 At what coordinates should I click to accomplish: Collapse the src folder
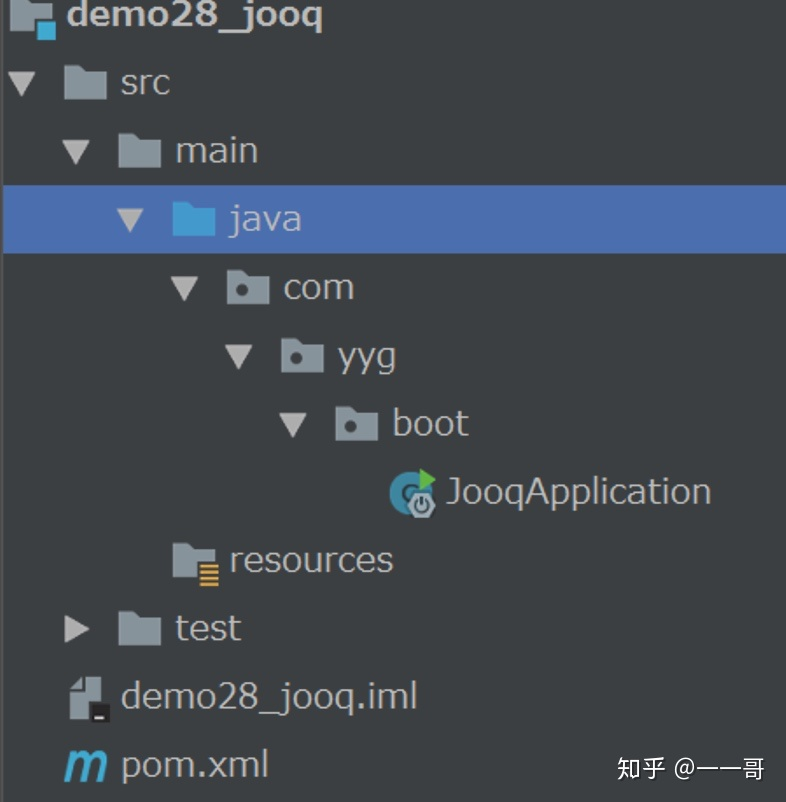(21, 83)
